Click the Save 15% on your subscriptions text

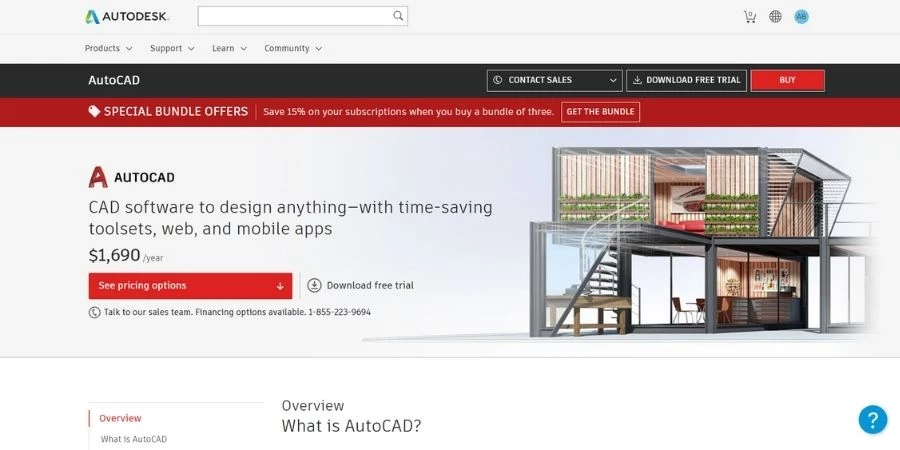tap(408, 112)
